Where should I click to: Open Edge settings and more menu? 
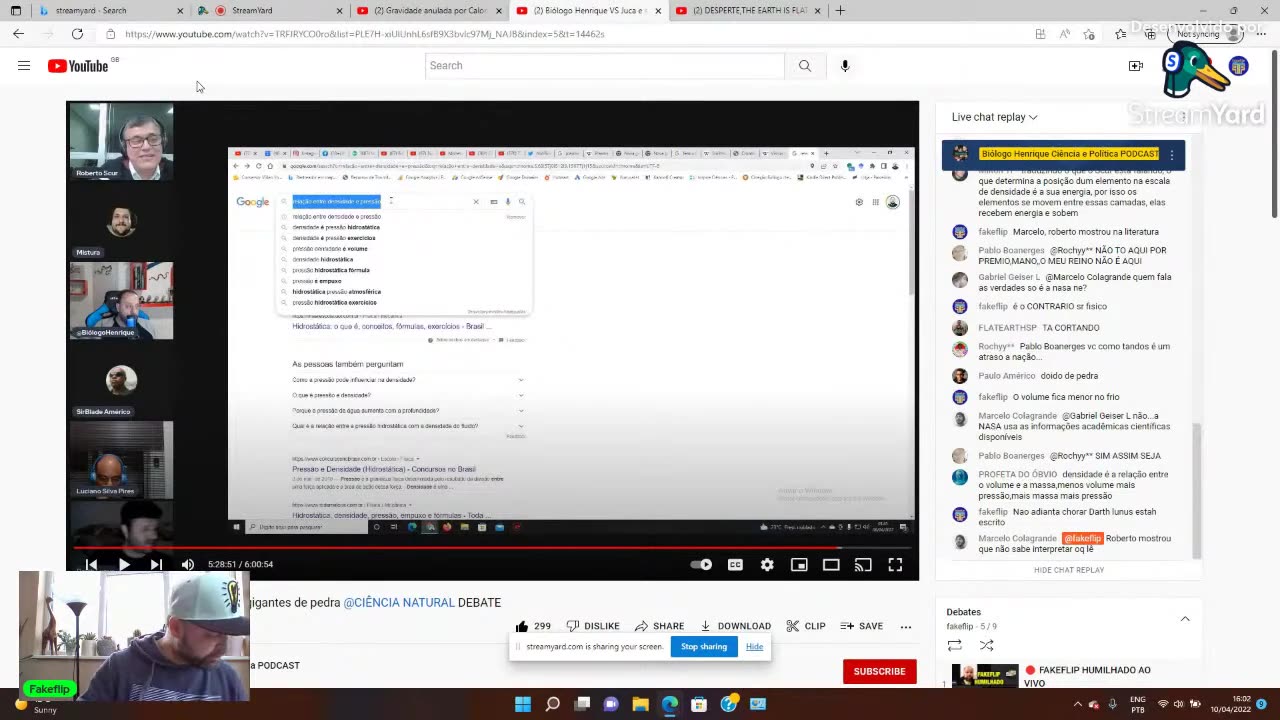[1261, 34]
